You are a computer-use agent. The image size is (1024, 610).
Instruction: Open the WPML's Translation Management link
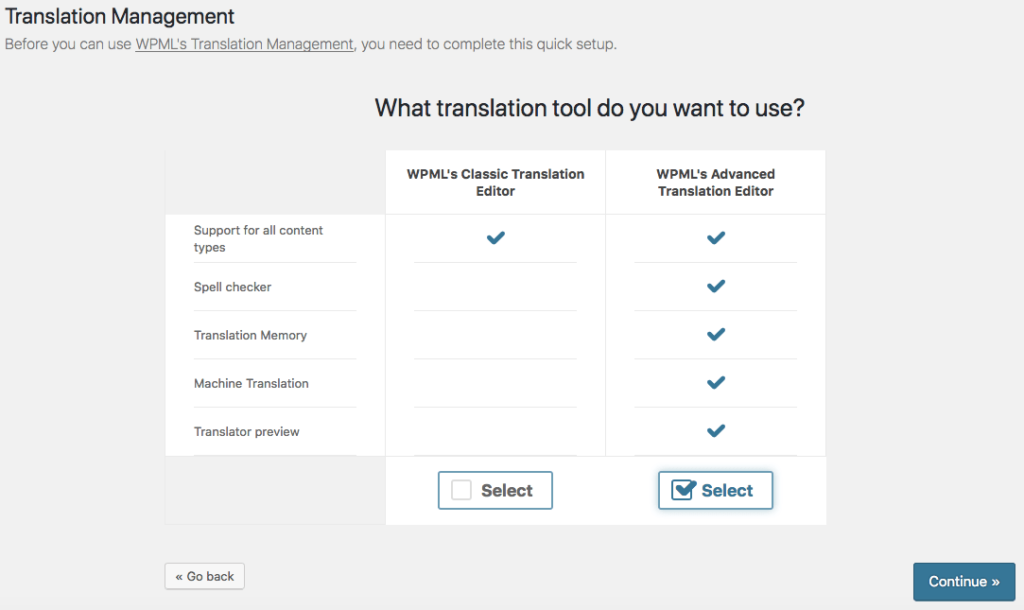pyautogui.click(x=244, y=44)
